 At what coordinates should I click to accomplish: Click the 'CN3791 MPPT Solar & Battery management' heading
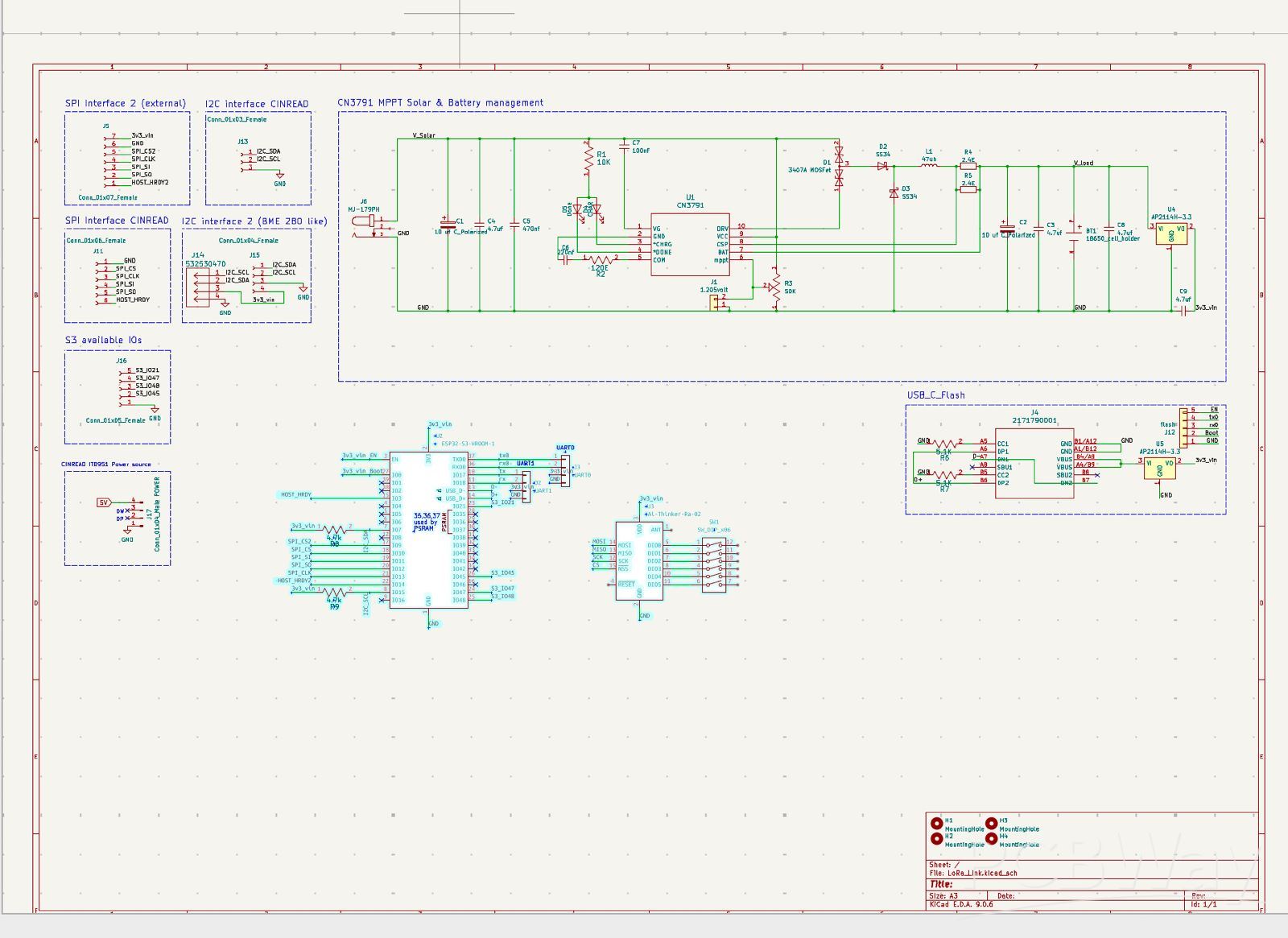[440, 103]
